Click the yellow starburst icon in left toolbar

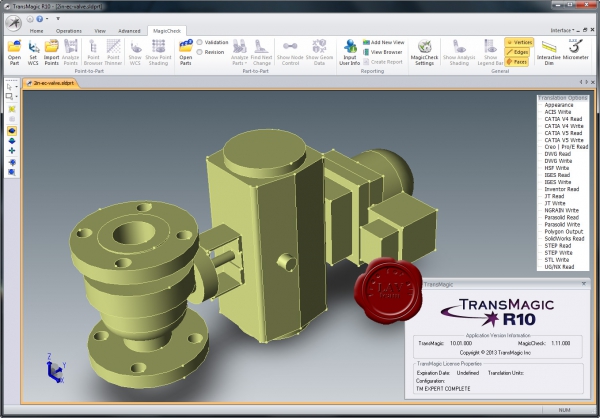pyautogui.click(x=12, y=109)
